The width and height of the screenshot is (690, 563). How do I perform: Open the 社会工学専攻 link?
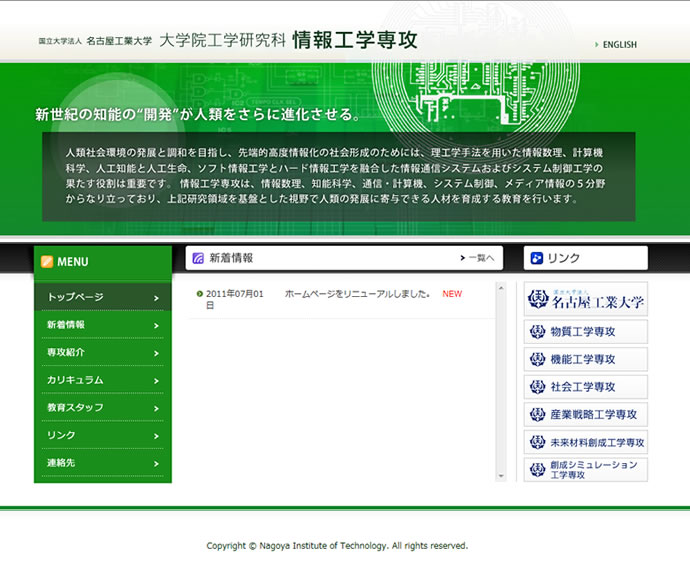coord(585,387)
